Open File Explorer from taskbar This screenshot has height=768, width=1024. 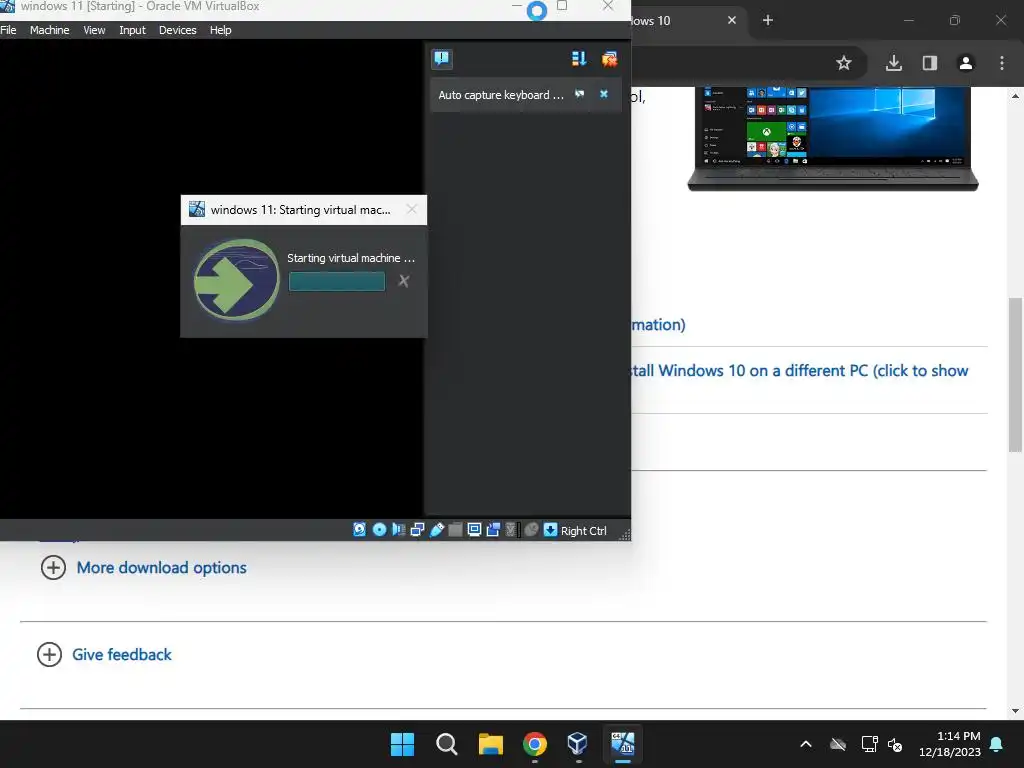click(x=490, y=744)
